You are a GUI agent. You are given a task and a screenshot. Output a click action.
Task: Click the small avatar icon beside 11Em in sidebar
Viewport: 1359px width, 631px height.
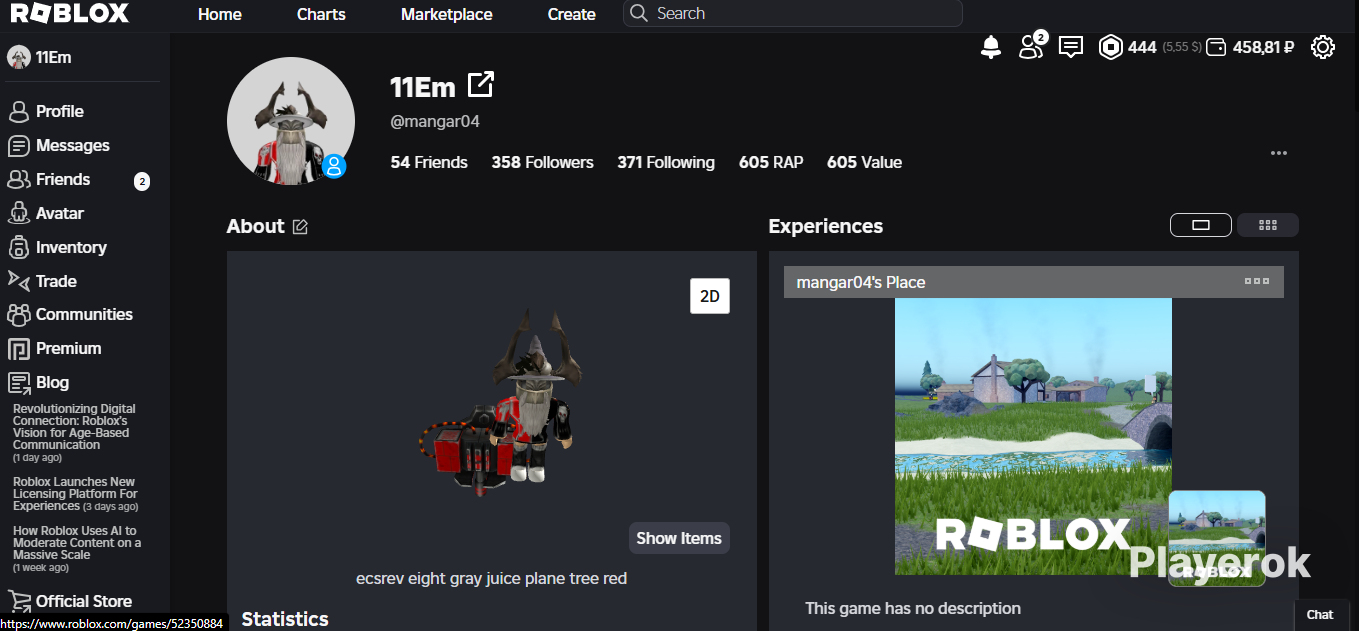[19, 57]
